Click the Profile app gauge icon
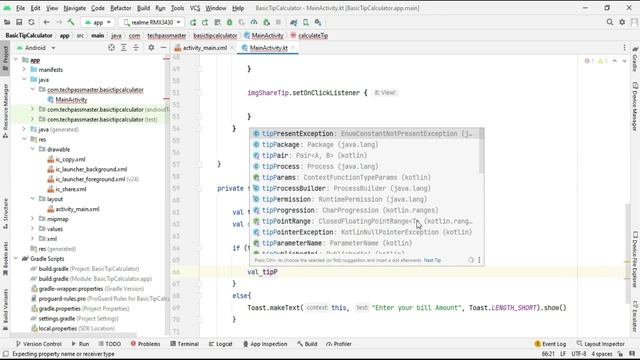Screen dimensions: 640x360 tap(254, 22)
